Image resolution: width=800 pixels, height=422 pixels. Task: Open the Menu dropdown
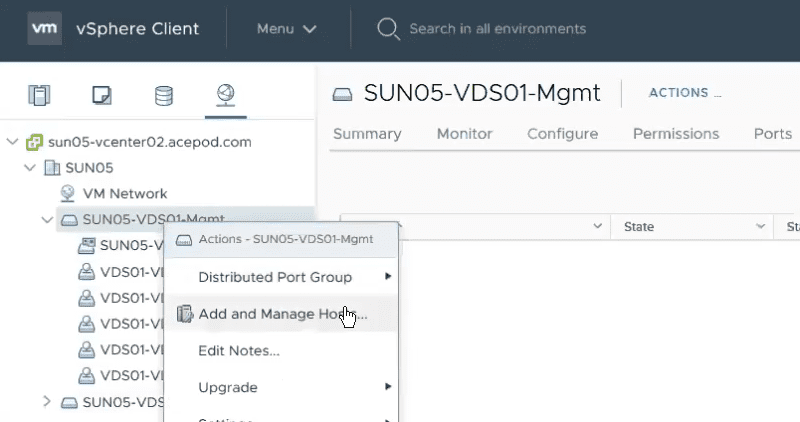(x=286, y=29)
